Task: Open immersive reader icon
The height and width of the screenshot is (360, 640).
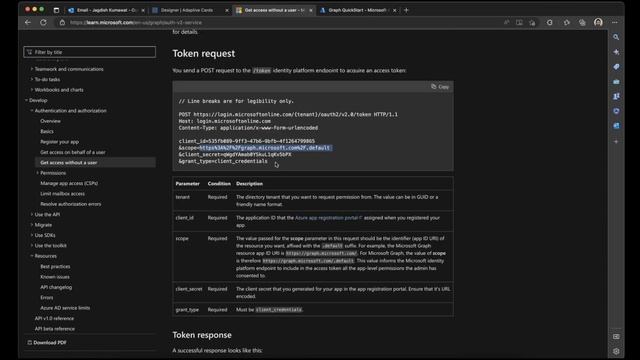Action: click(519, 22)
